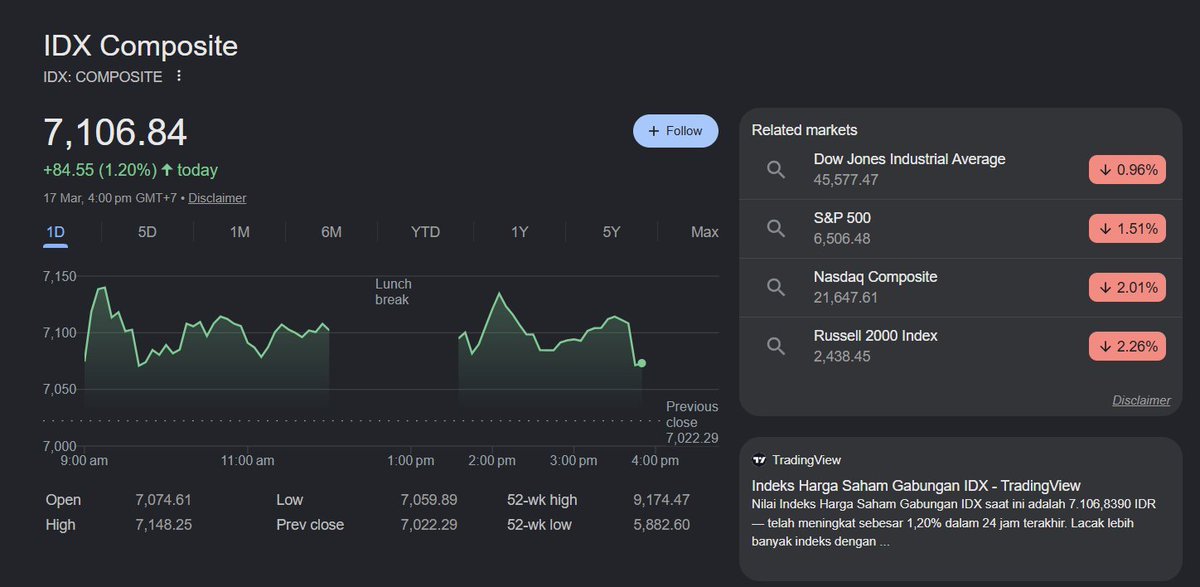Screen dimensions: 1200x587
Task: Click the 2:00 pm peak on the chart line
Action: point(499,294)
